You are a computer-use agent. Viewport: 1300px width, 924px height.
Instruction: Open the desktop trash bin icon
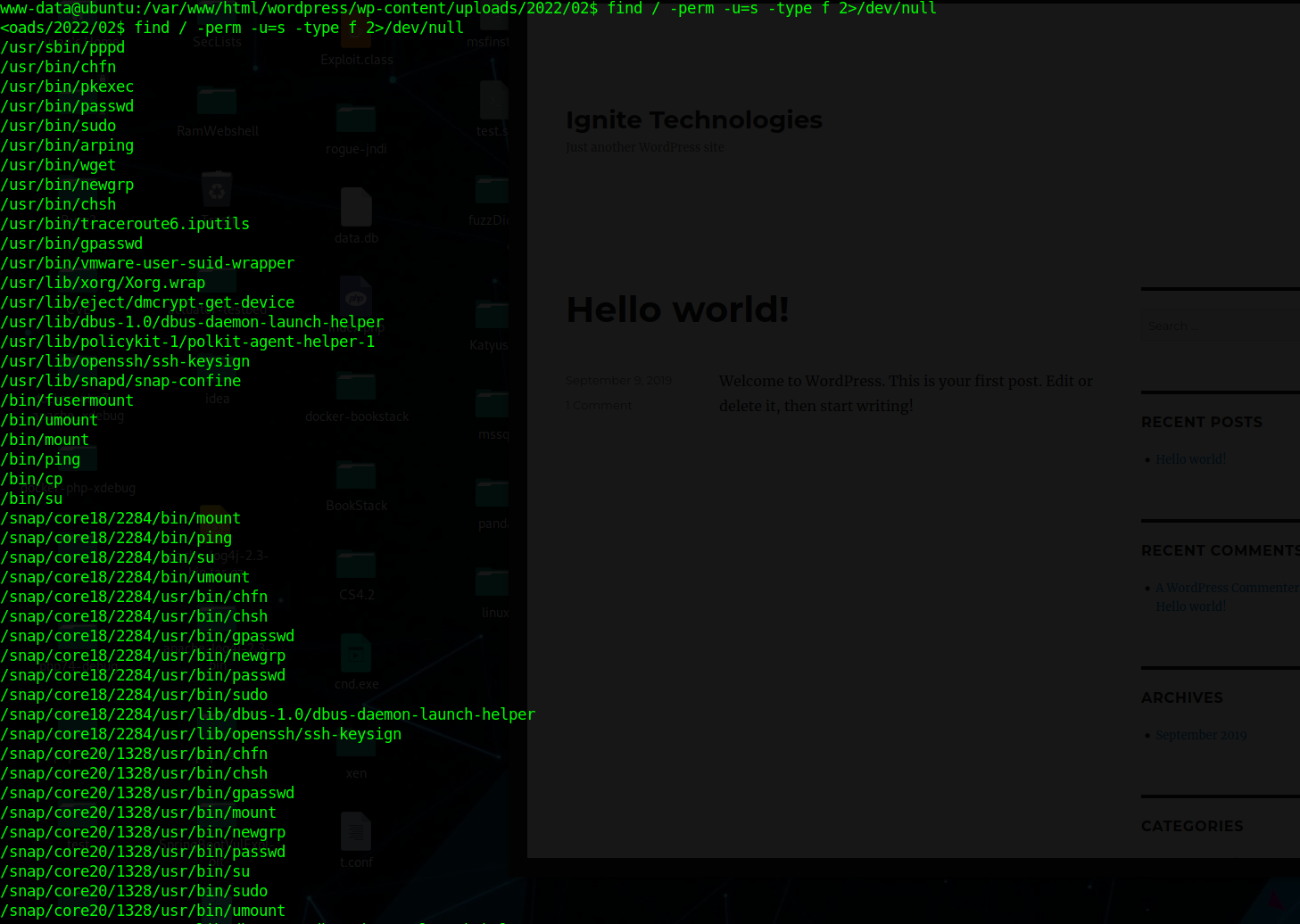217,189
